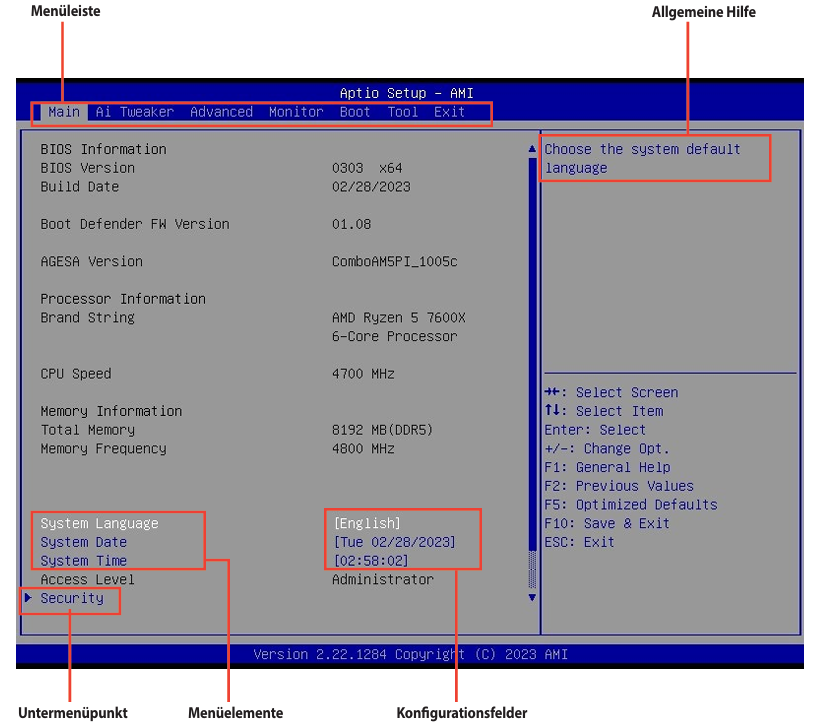Click the BIOS Version label
The image size is (815, 728).
[88, 168]
